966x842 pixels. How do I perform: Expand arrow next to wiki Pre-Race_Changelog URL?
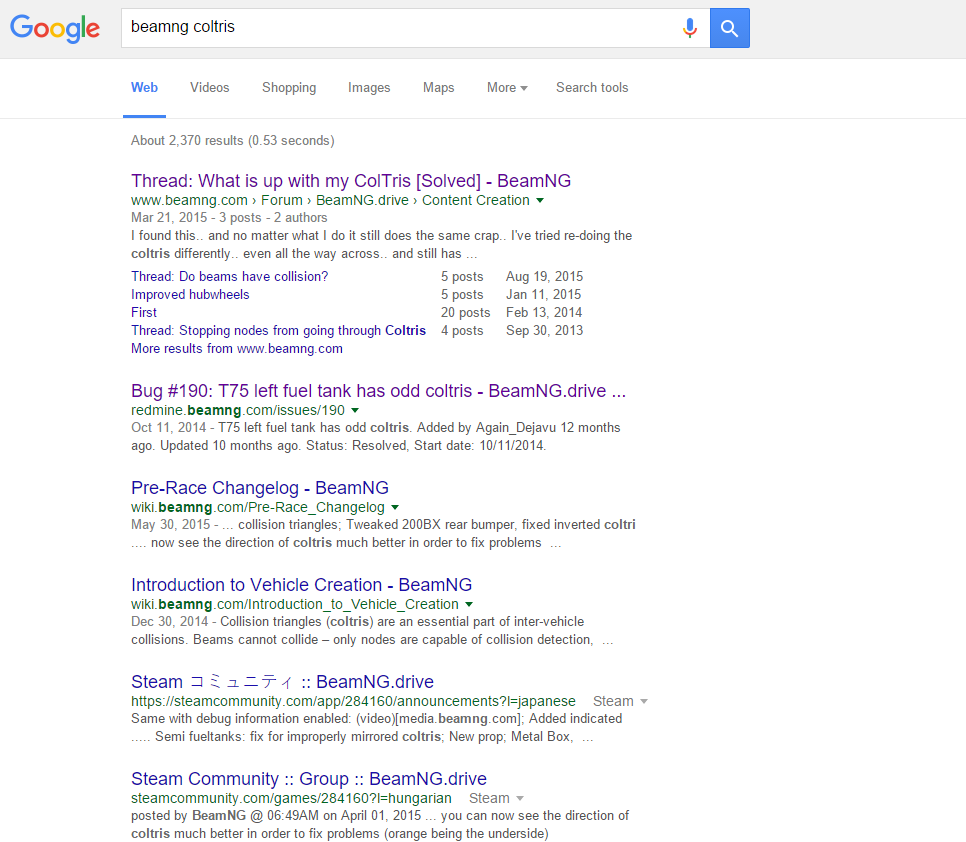tap(395, 508)
